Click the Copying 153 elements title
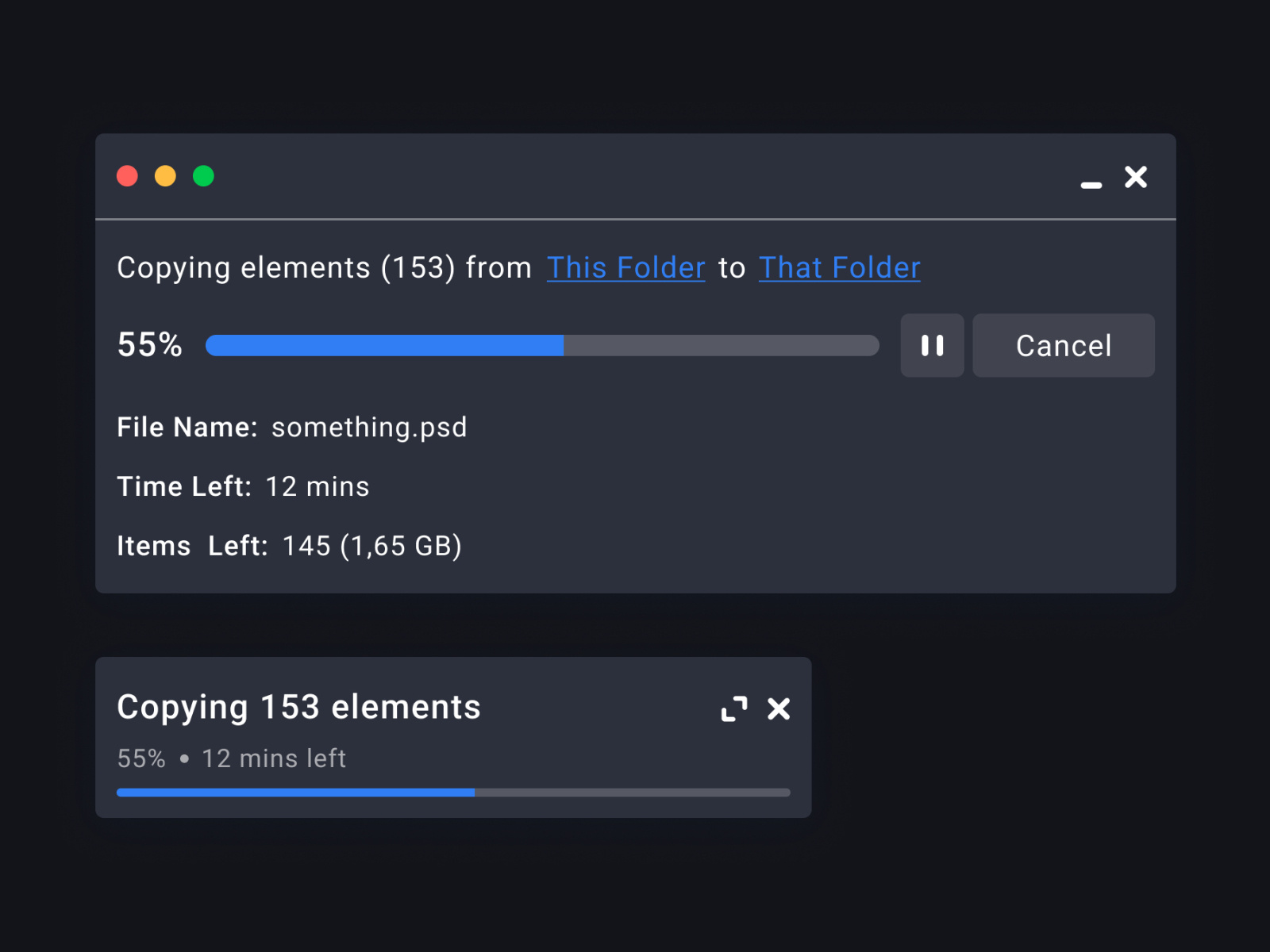The height and width of the screenshot is (952, 1270). click(298, 707)
